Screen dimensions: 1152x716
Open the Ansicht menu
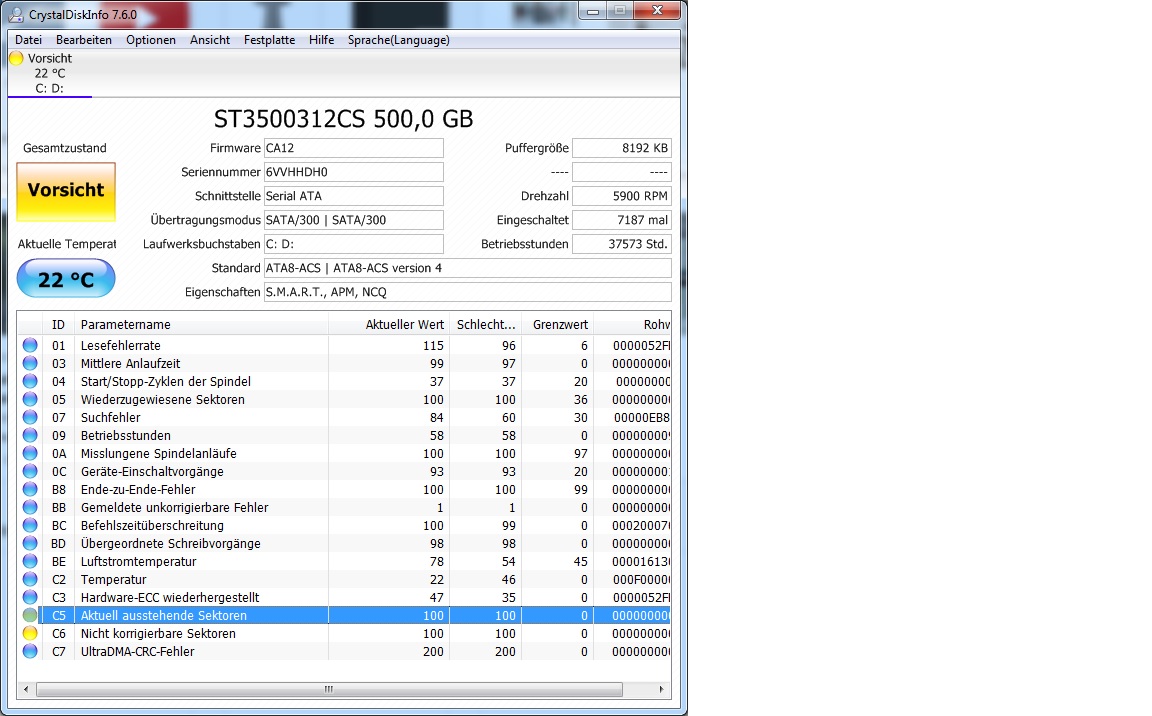pyautogui.click(x=210, y=40)
